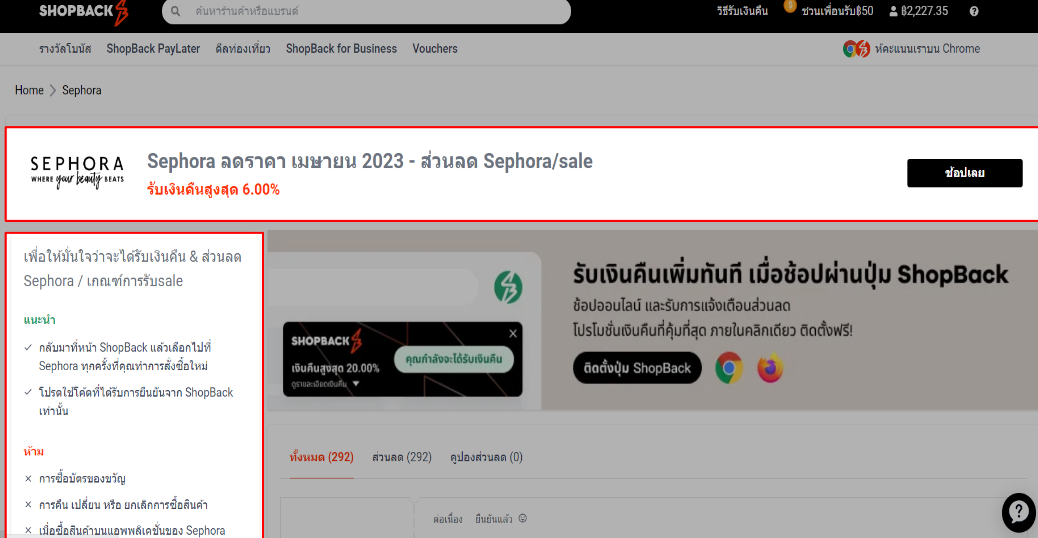Click the ติดตั้งปุ่ม ShopBack button

[x=637, y=368]
